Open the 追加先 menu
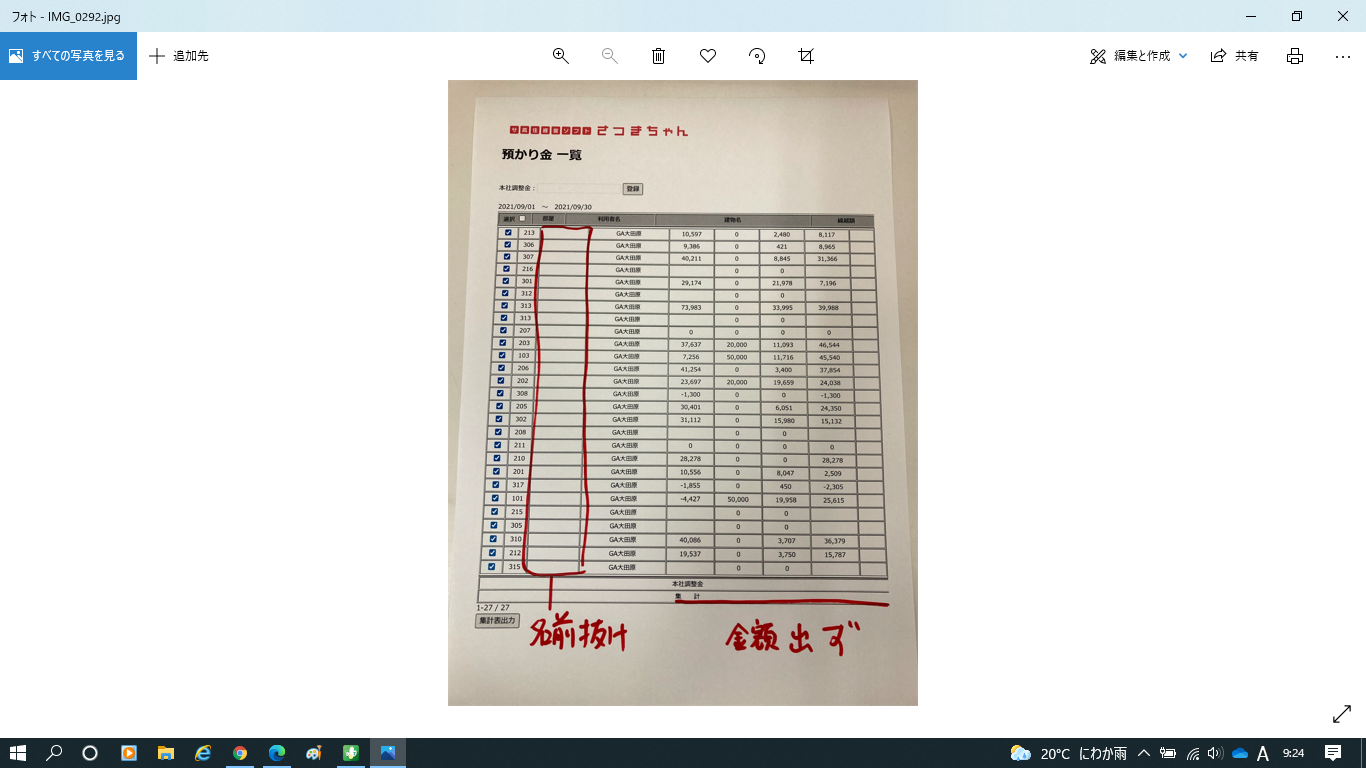The width and height of the screenshot is (1366, 768). (x=179, y=56)
